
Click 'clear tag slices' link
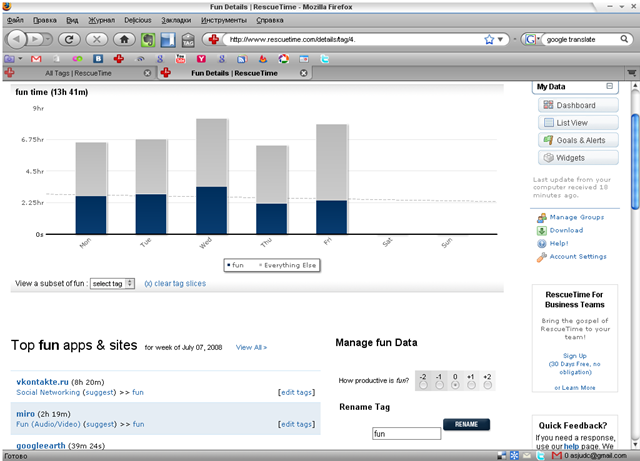pos(180,283)
